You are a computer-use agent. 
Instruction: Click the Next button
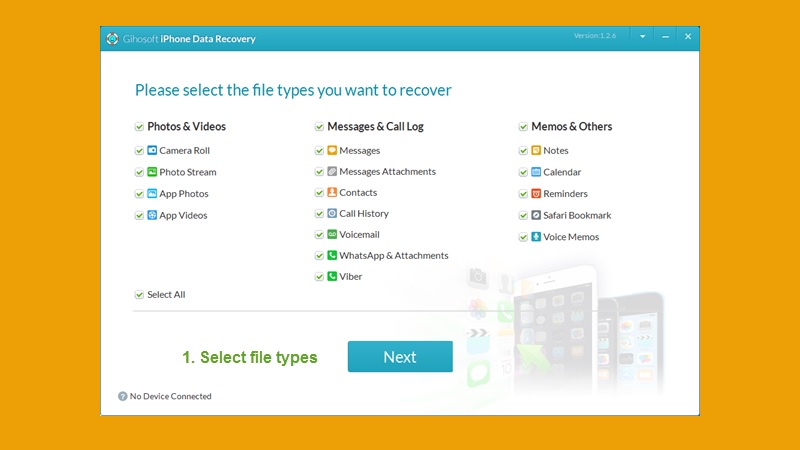pyautogui.click(x=400, y=357)
